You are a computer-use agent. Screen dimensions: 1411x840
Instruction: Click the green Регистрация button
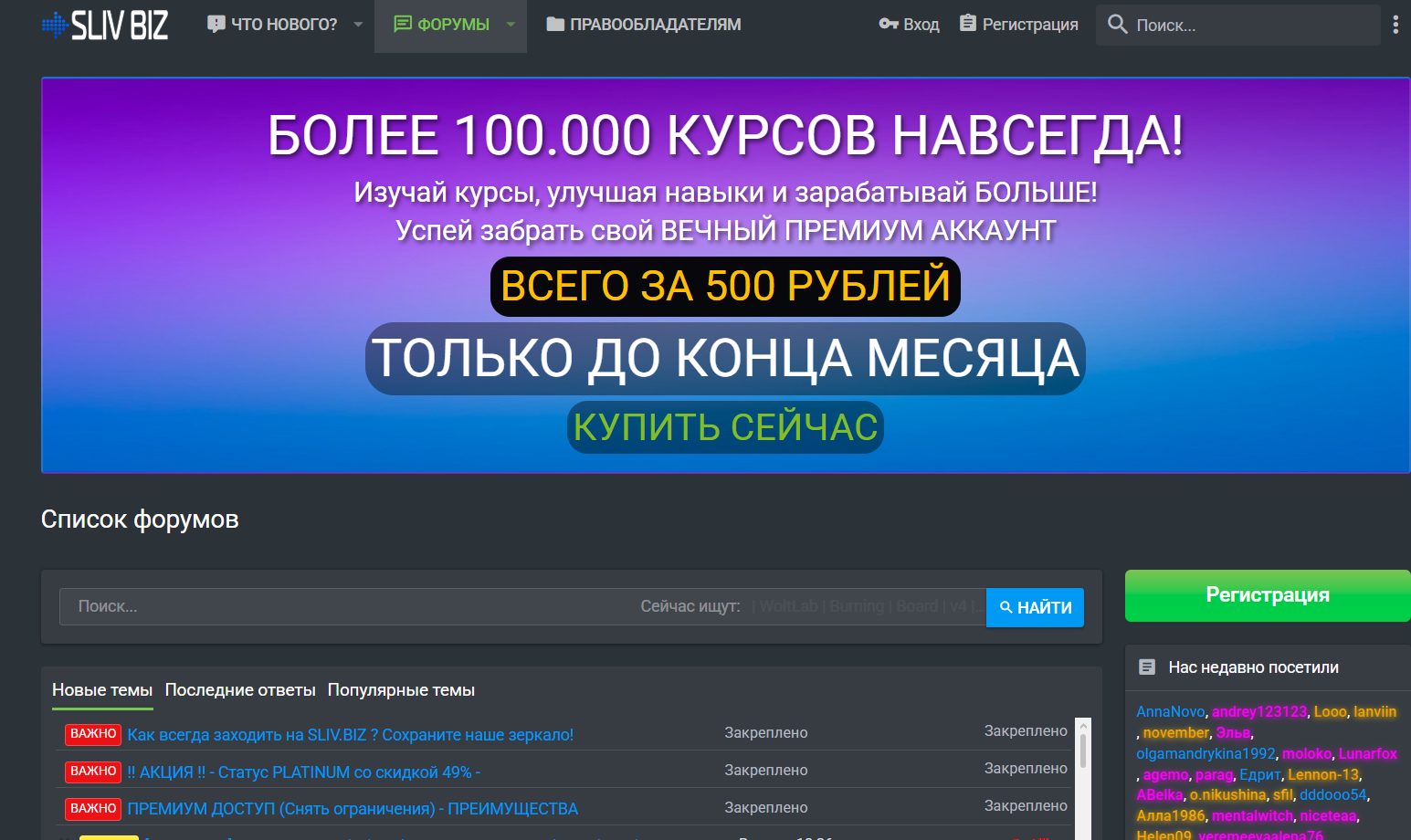(x=1267, y=595)
